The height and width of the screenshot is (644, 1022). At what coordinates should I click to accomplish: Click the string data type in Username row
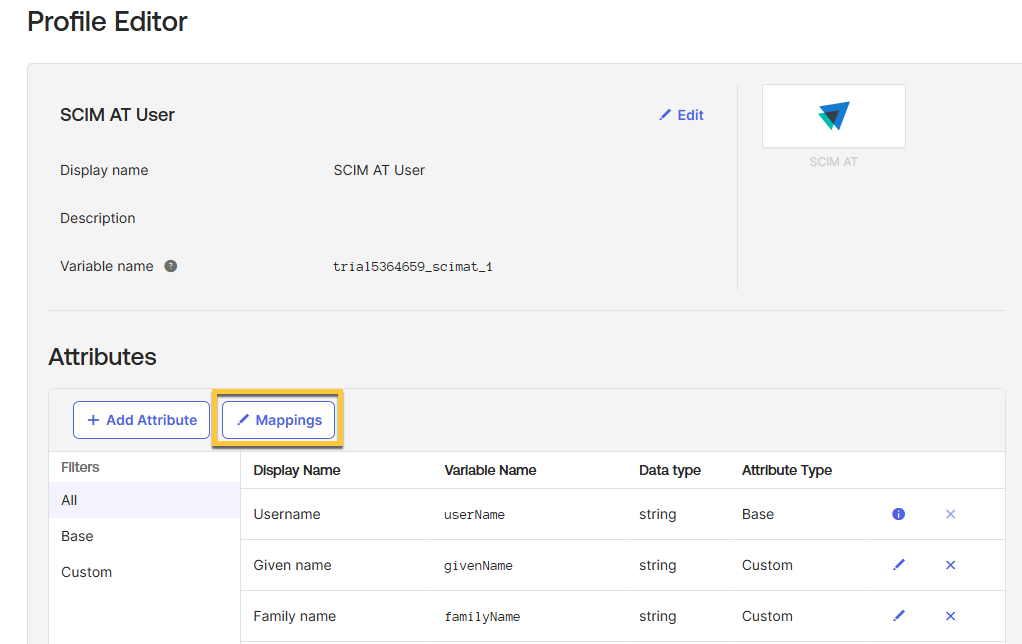pos(657,514)
